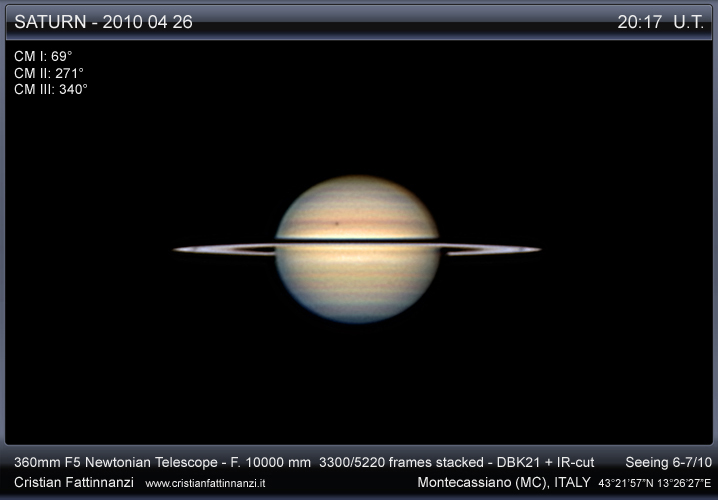
Task: Click the dark spot on Saturn's disk
Action: point(337,223)
